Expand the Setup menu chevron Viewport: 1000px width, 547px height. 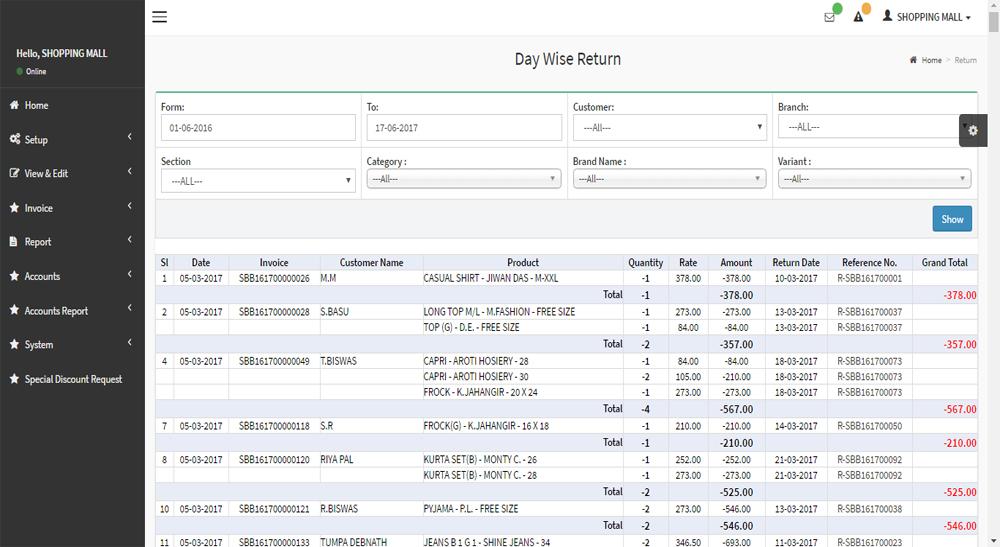tap(129, 136)
